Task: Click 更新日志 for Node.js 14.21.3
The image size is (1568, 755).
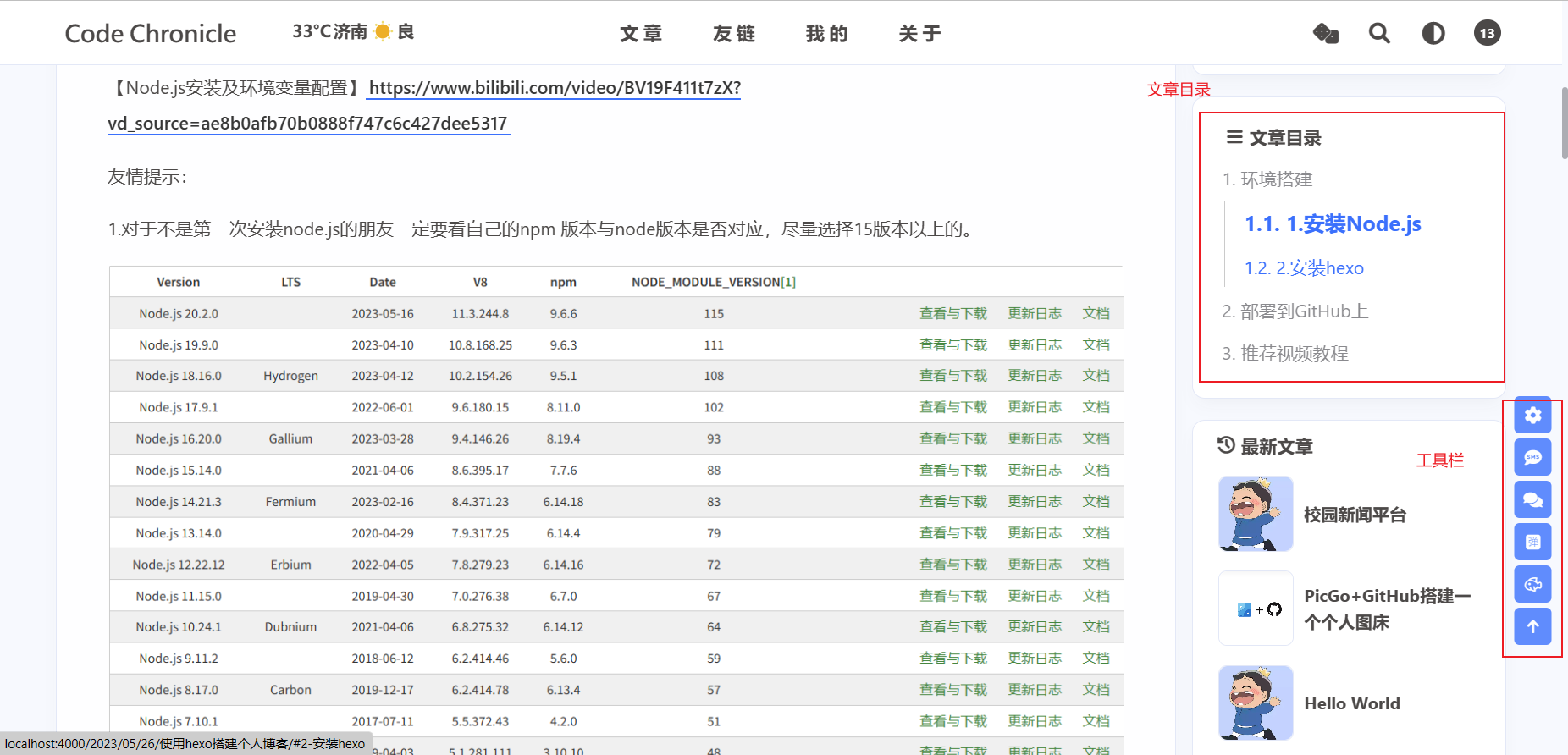Action: pos(1035,502)
